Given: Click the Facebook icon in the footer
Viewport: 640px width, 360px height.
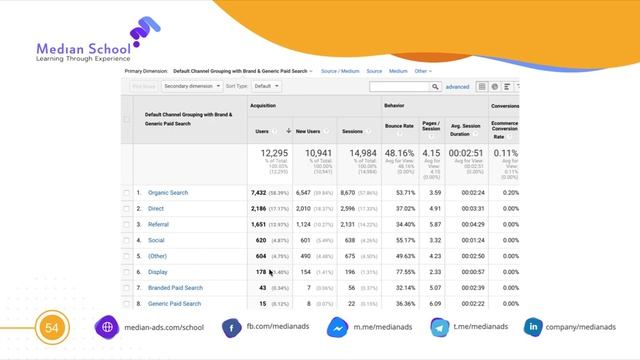Looking at the screenshot, I should pos(231,328).
